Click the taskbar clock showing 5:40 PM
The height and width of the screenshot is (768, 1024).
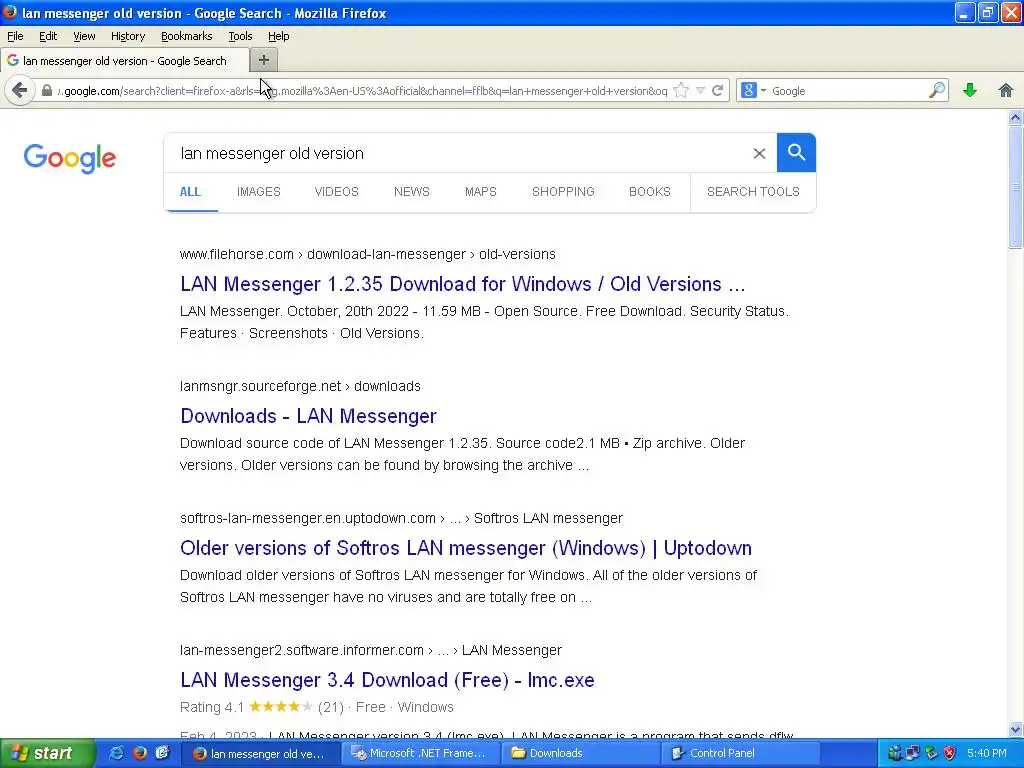987,753
